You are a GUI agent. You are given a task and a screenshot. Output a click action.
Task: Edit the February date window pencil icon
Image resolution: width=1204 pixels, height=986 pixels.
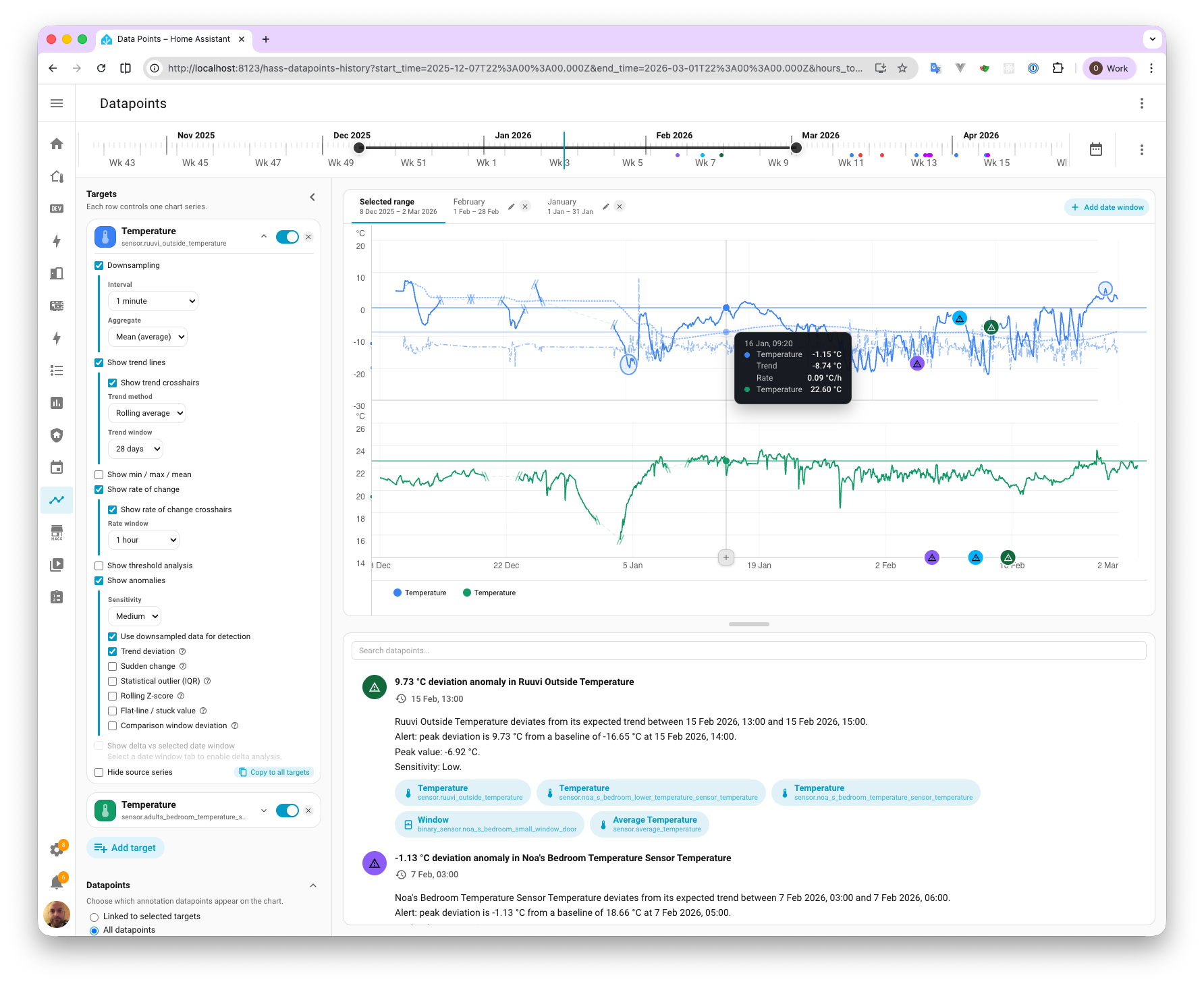pyautogui.click(x=512, y=207)
